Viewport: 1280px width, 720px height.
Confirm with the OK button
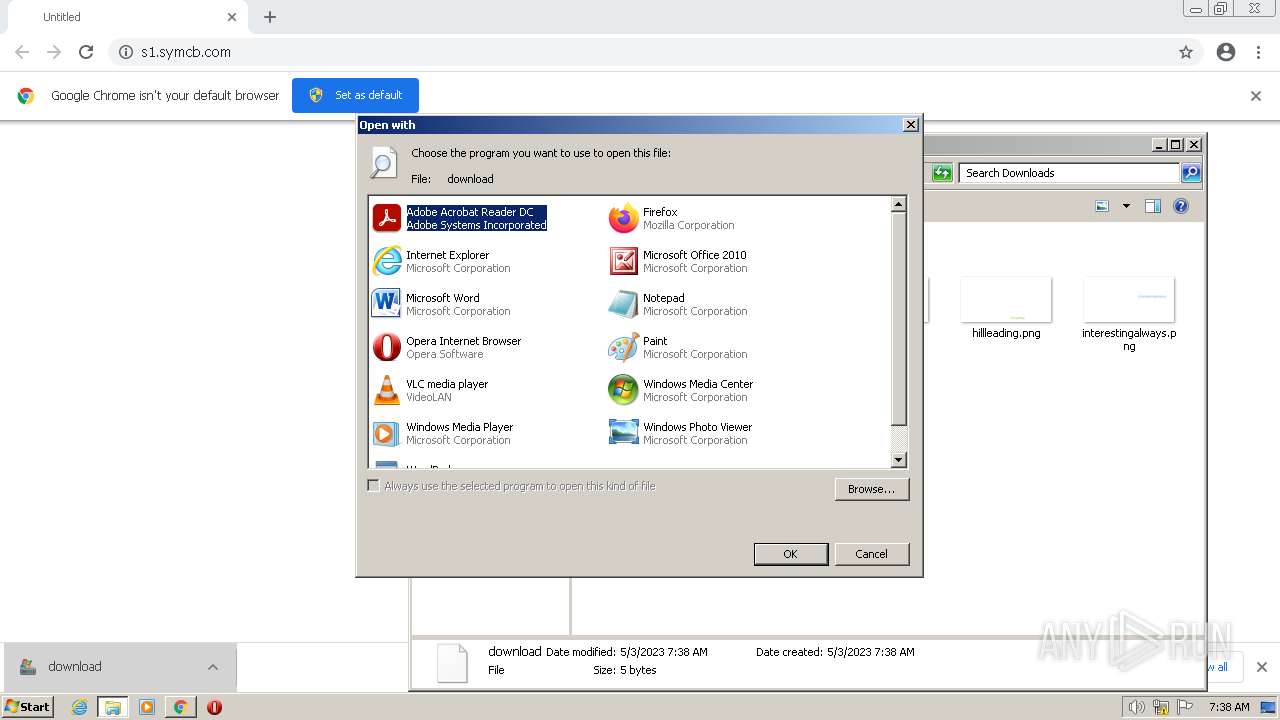coord(790,554)
